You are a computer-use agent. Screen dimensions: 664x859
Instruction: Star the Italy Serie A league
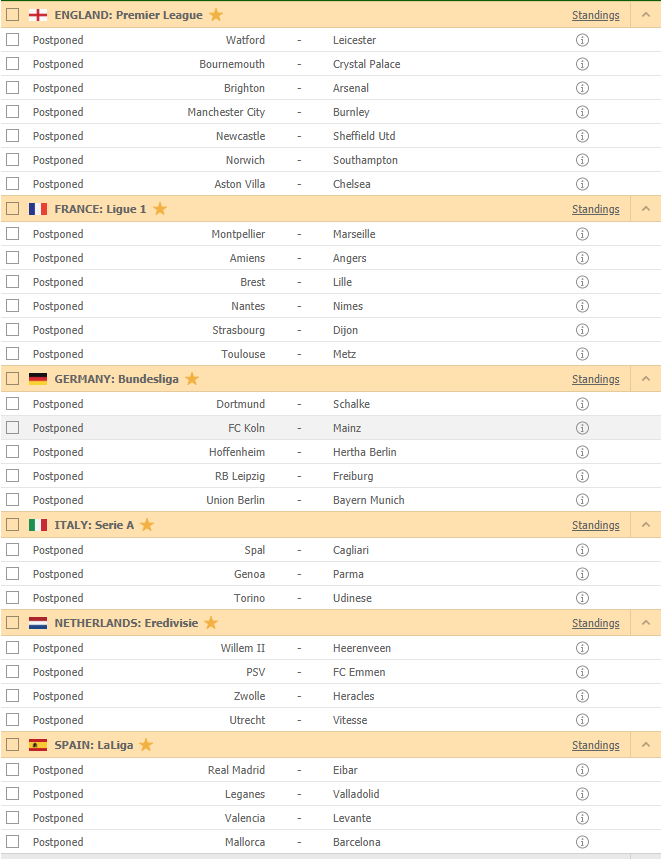pyautogui.click(x=147, y=525)
